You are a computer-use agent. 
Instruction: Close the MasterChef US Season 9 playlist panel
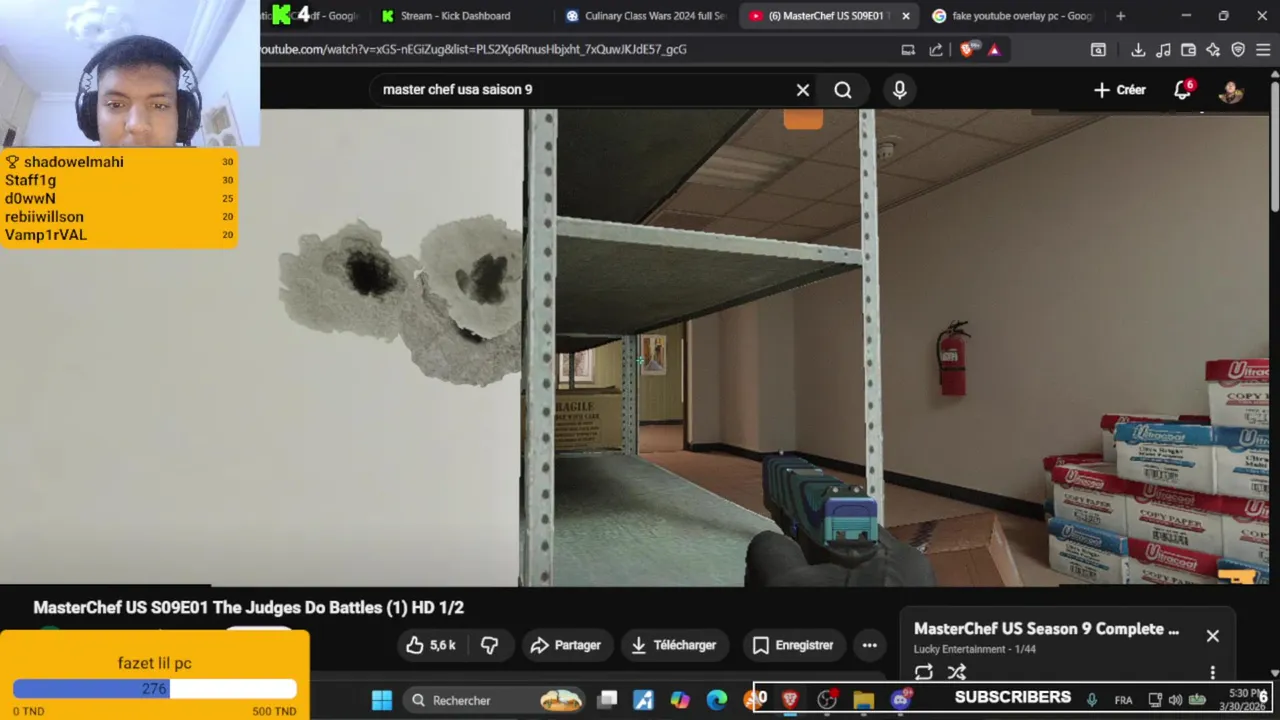(1212, 636)
